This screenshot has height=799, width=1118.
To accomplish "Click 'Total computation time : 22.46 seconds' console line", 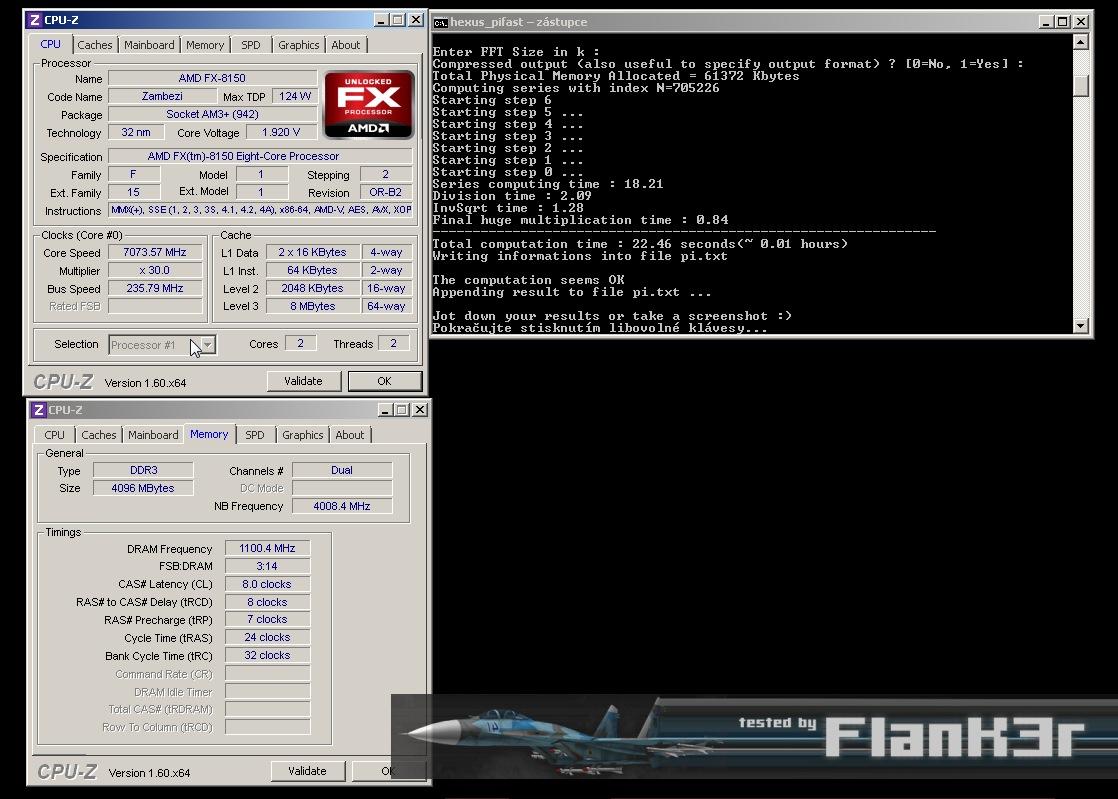I will coord(640,244).
